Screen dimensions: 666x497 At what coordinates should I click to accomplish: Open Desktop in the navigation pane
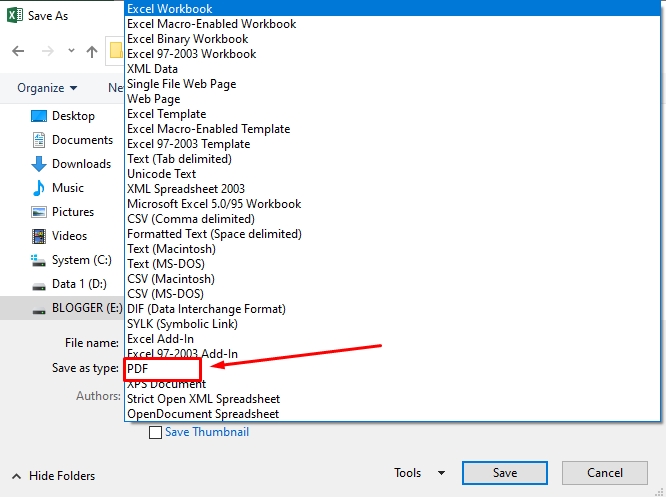click(x=73, y=116)
